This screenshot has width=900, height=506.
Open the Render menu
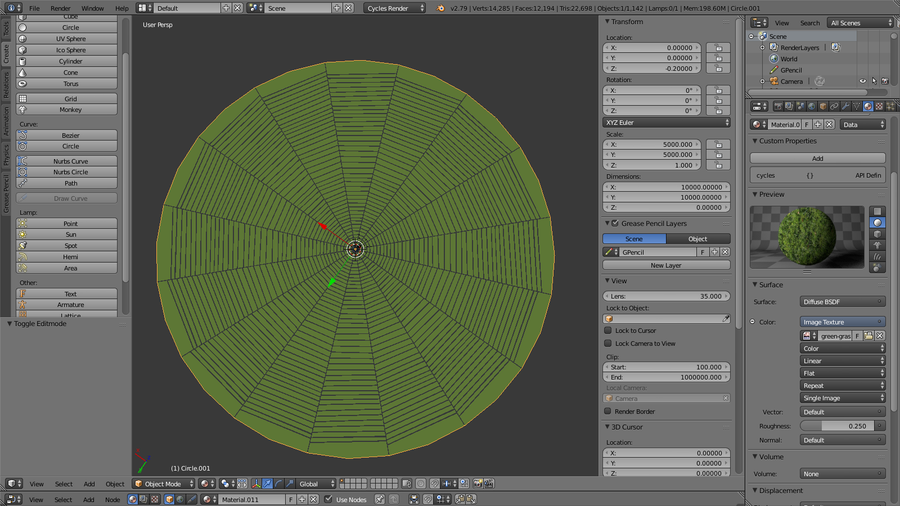point(60,8)
